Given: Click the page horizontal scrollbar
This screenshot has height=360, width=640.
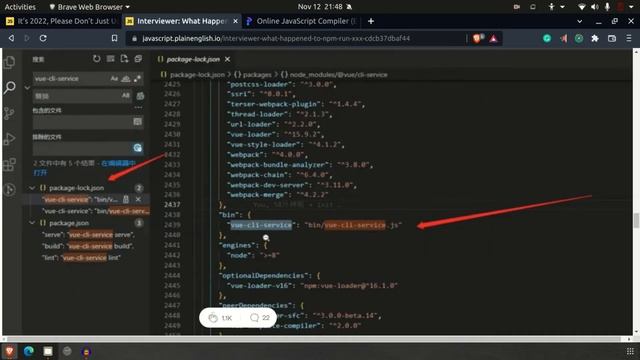Looking at the screenshot, I should [x=314, y=339].
